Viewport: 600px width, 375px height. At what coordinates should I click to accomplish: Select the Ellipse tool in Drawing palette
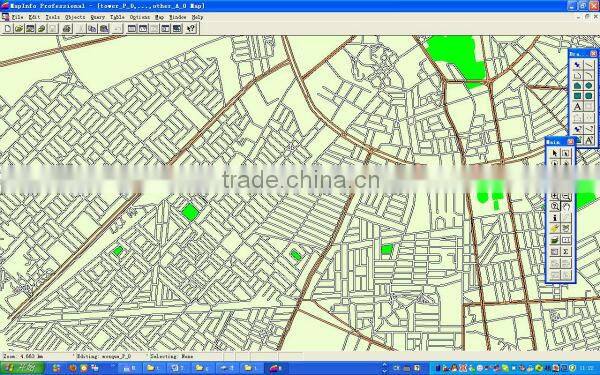click(589, 86)
